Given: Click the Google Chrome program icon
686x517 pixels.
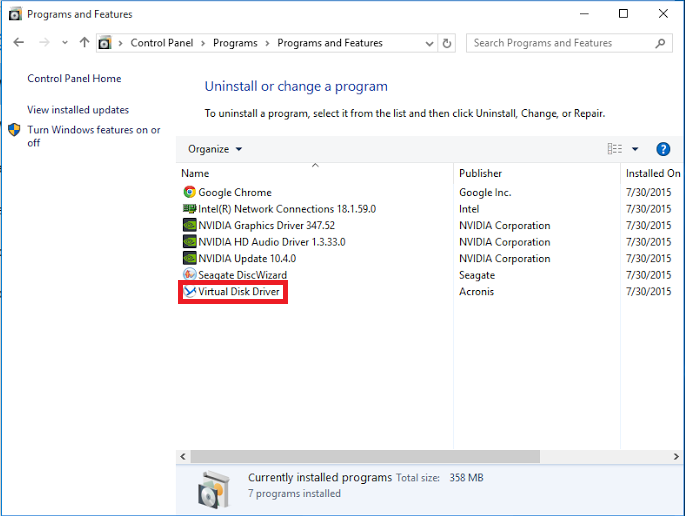Looking at the screenshot, I should pos(189,192).
